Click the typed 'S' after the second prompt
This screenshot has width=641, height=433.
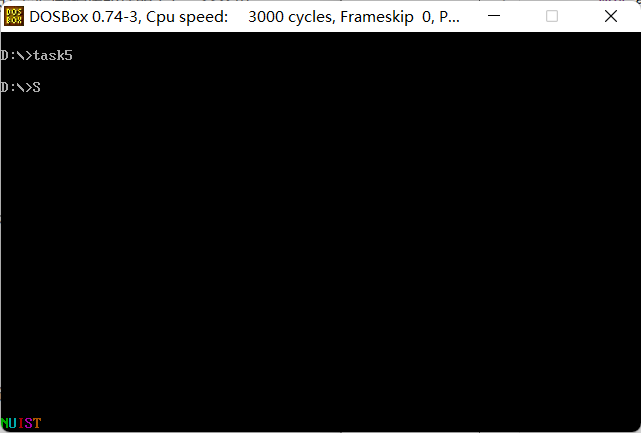click(x=37, y=87)
